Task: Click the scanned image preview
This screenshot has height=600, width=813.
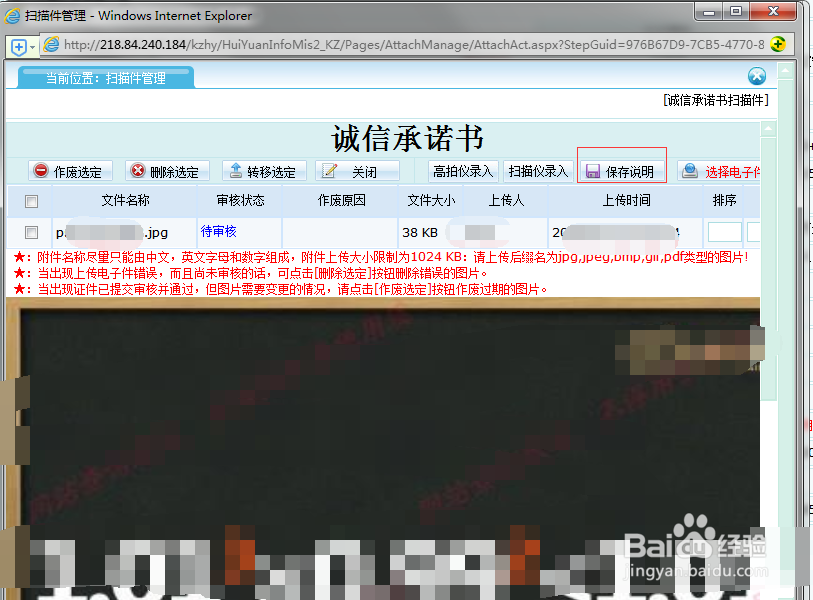Action: [x=384, y=449]
